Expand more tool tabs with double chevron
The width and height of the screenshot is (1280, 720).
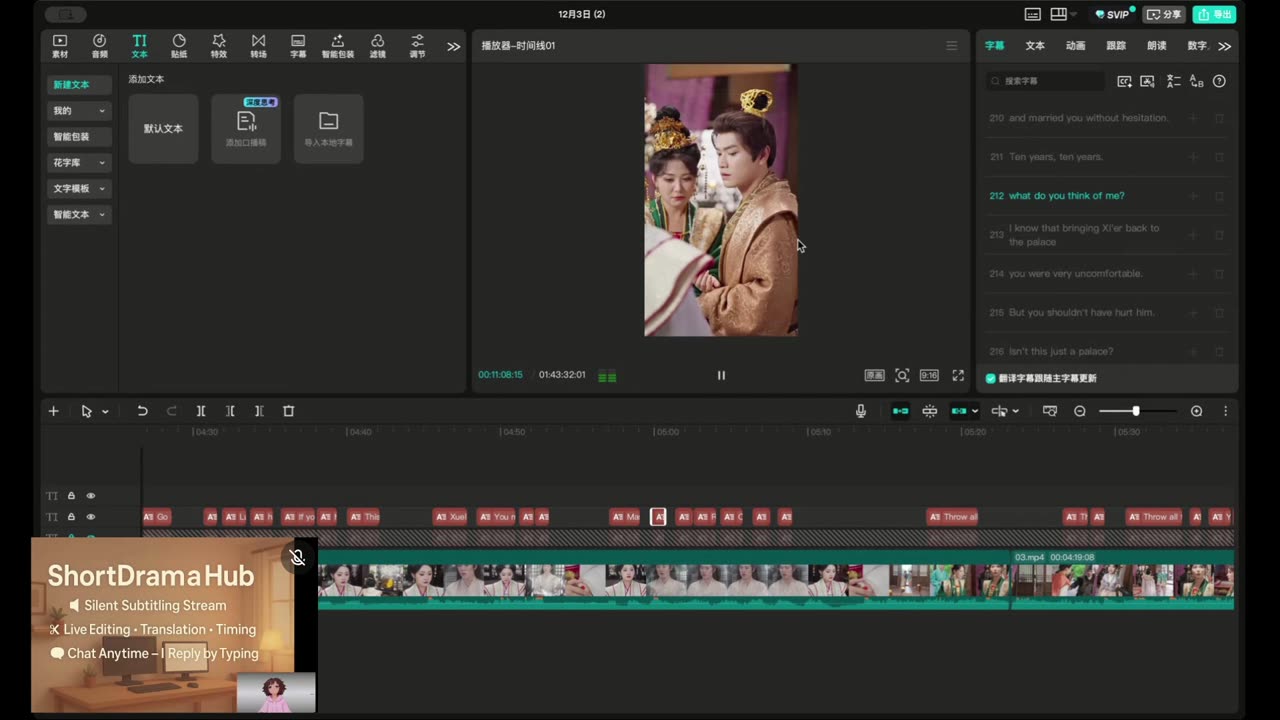point(454,46)
